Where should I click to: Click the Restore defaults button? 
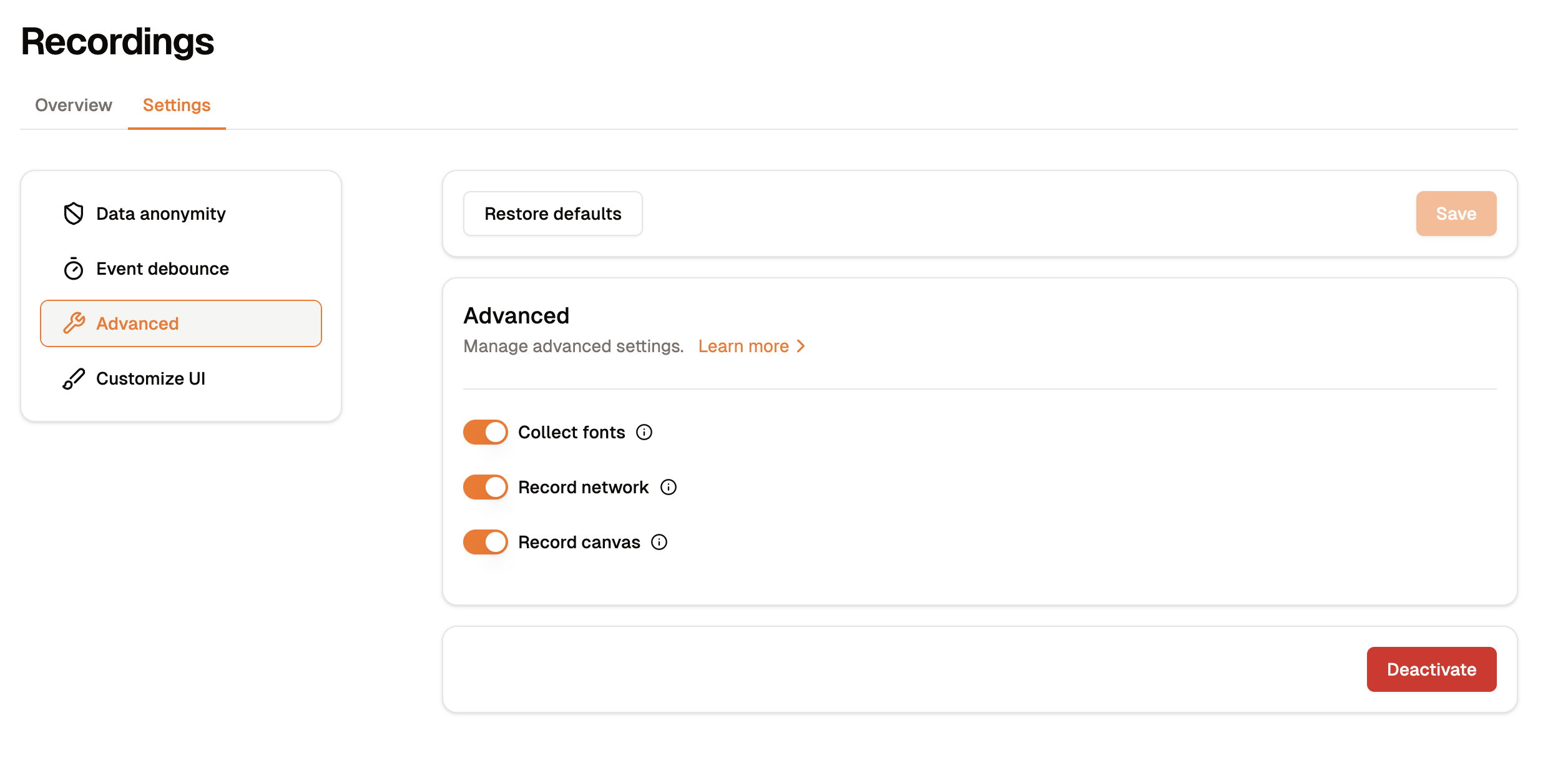click(x=553, y=213)
